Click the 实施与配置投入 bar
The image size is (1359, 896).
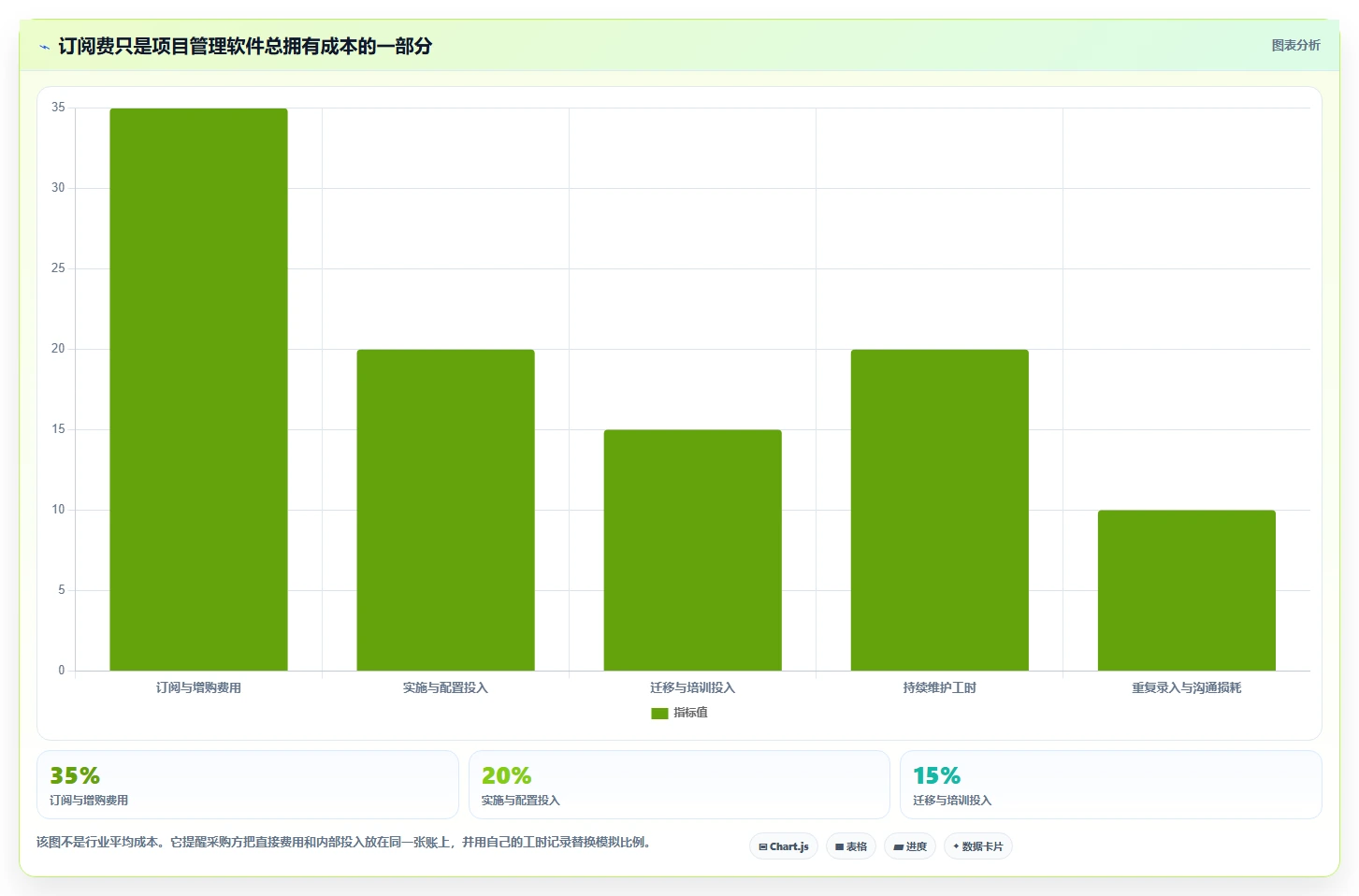[x=445, y=510]
